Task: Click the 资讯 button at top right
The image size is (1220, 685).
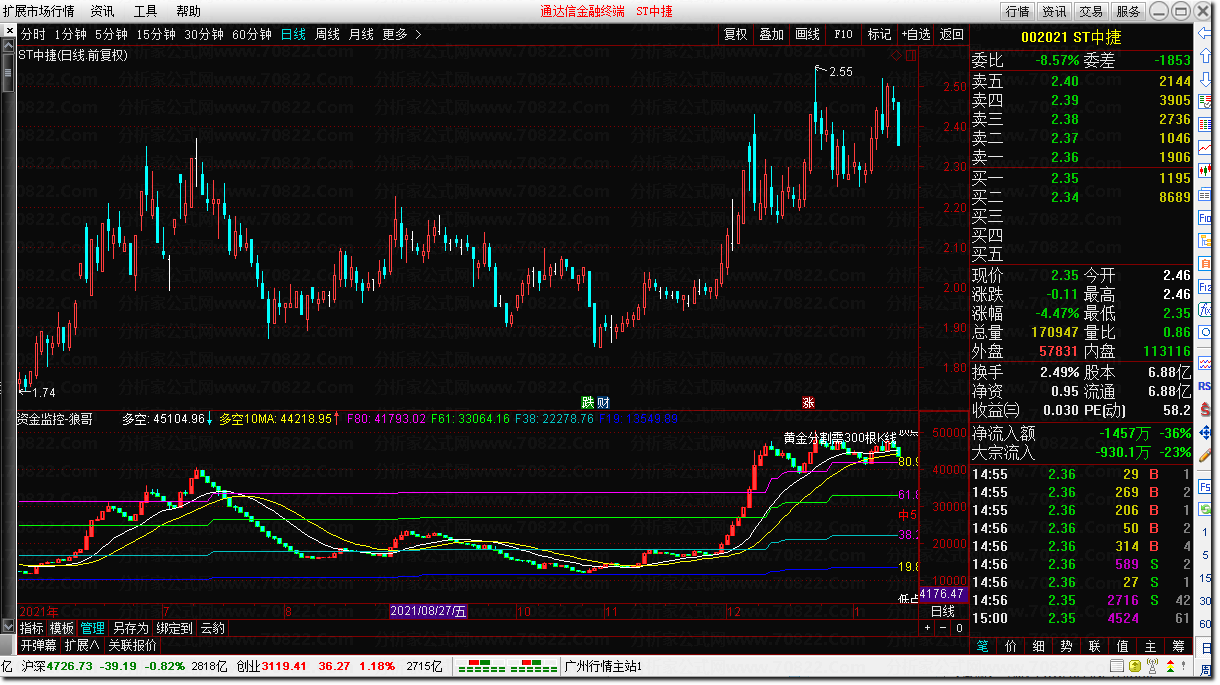Action: pyautogui.click(x=1054, y=11)
